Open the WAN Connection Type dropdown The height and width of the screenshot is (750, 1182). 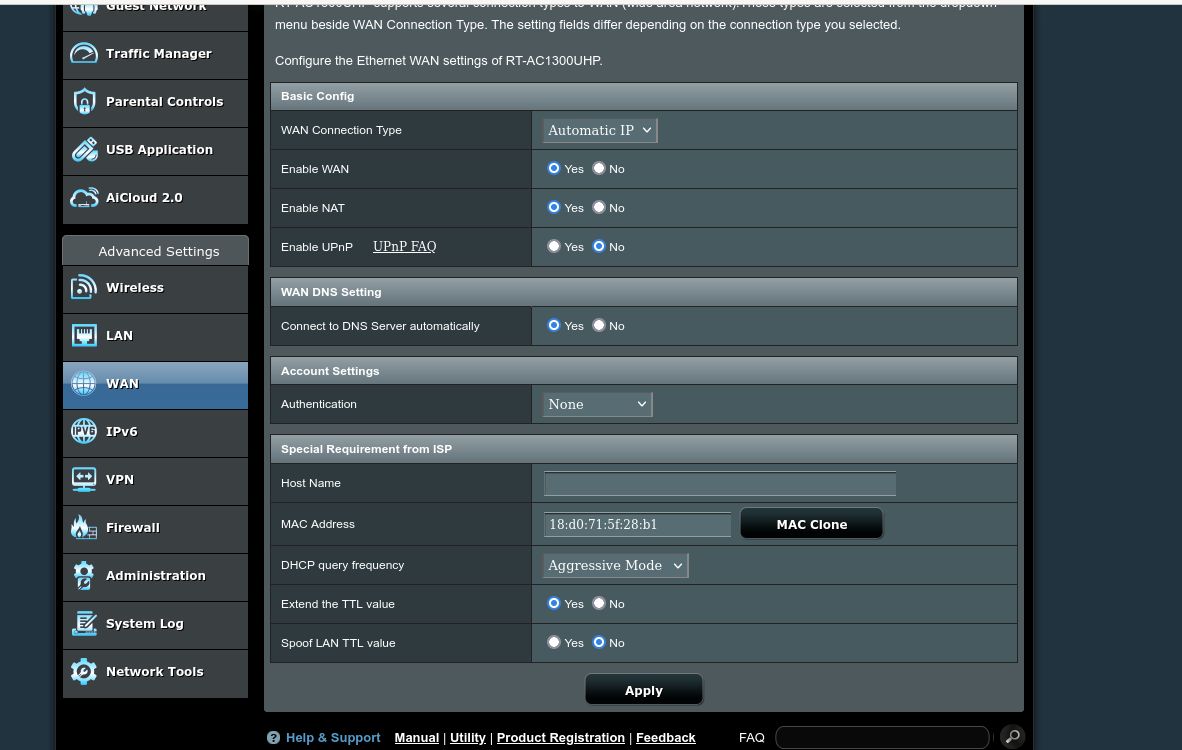click(599, 130)
